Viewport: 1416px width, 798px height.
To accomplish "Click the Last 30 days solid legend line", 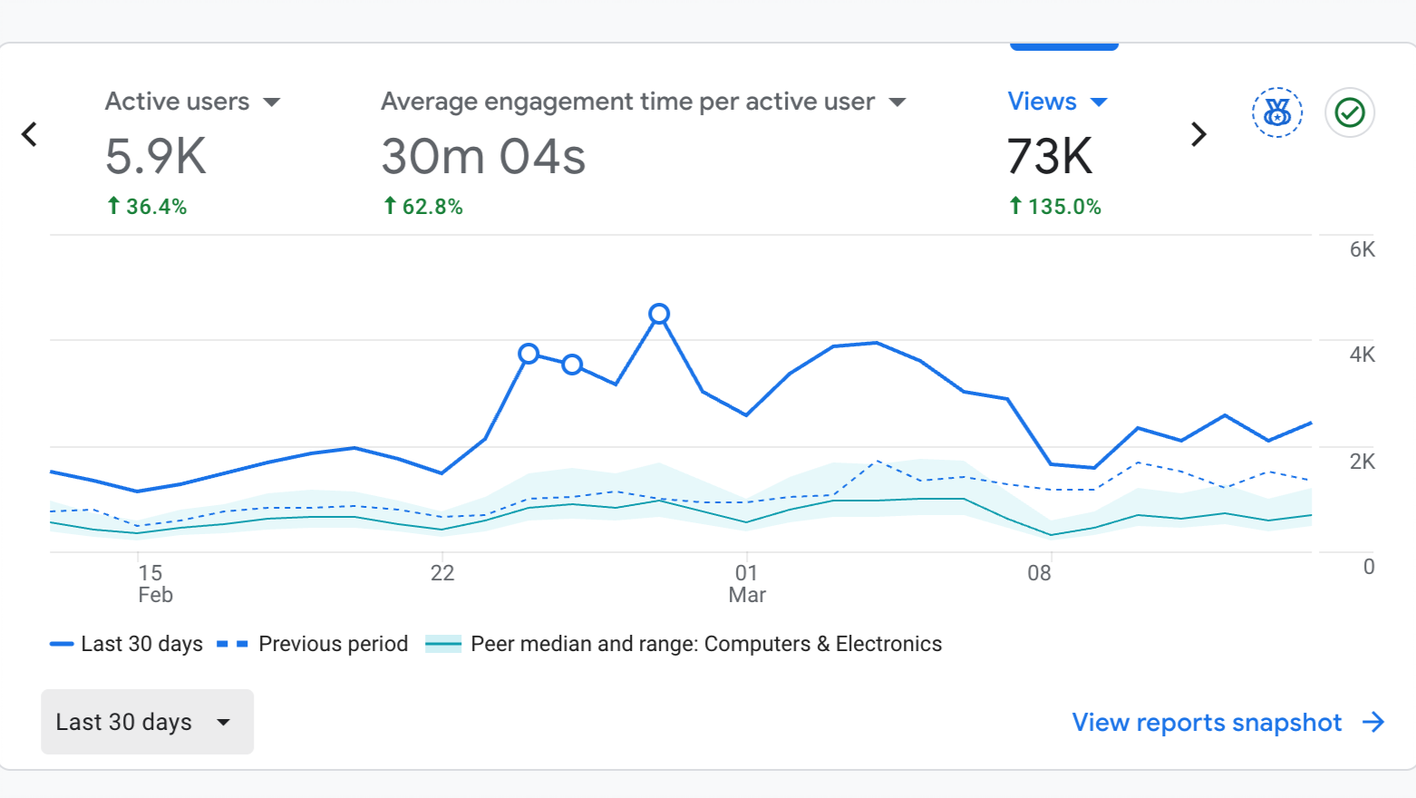I will [x=62, y=644].
